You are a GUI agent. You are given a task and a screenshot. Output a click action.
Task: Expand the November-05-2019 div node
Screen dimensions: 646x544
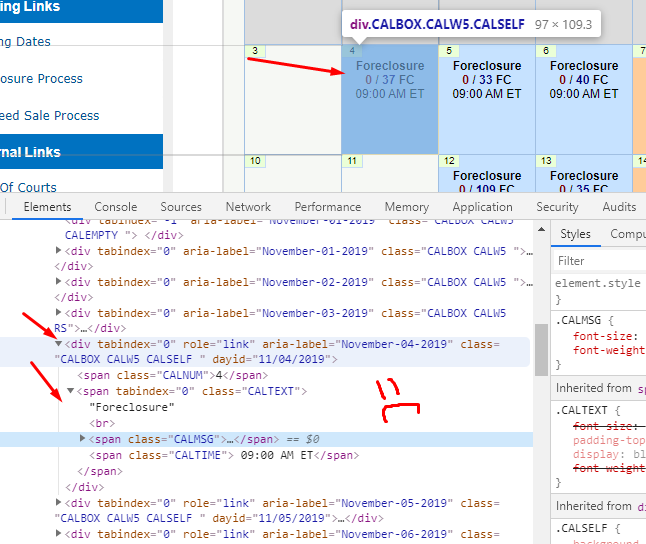click(58, 502)
